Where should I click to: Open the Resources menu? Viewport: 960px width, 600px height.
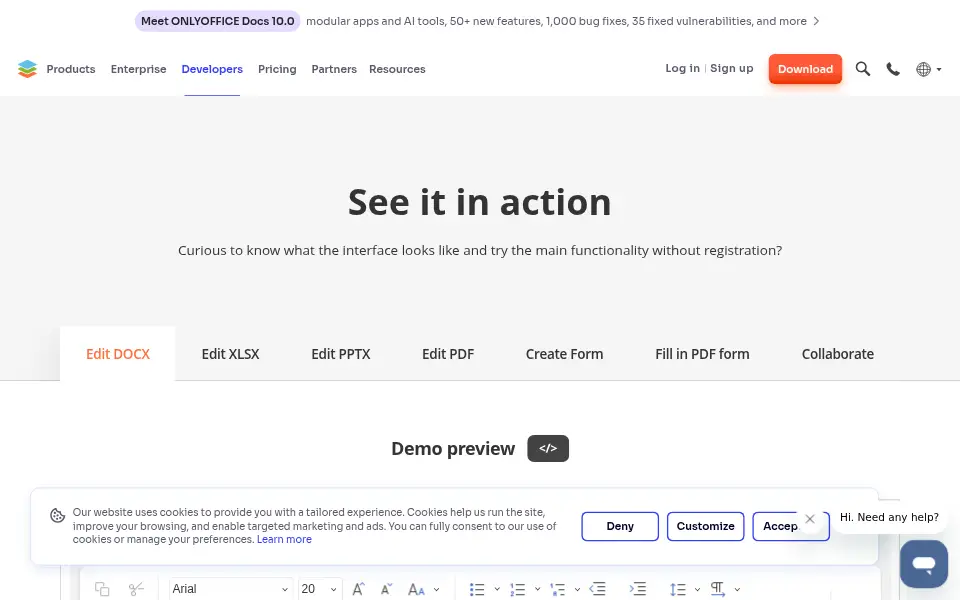click(397, 69)
